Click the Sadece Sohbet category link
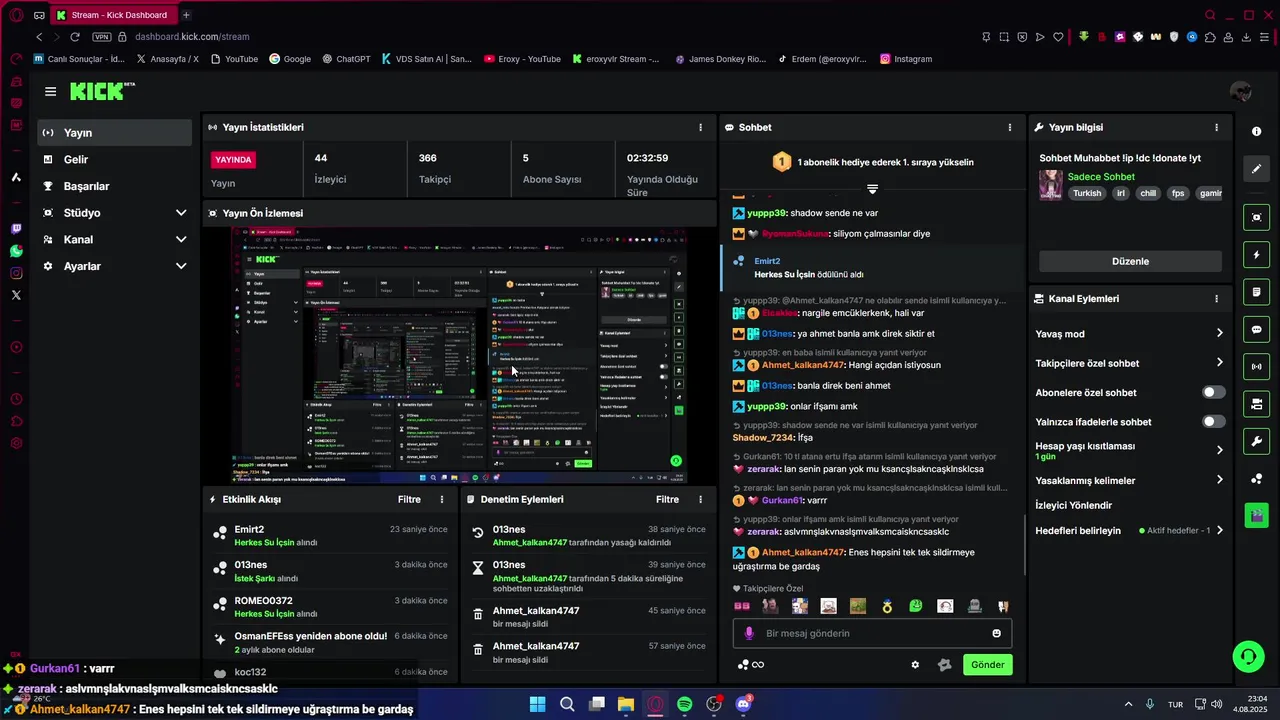 1101,177
